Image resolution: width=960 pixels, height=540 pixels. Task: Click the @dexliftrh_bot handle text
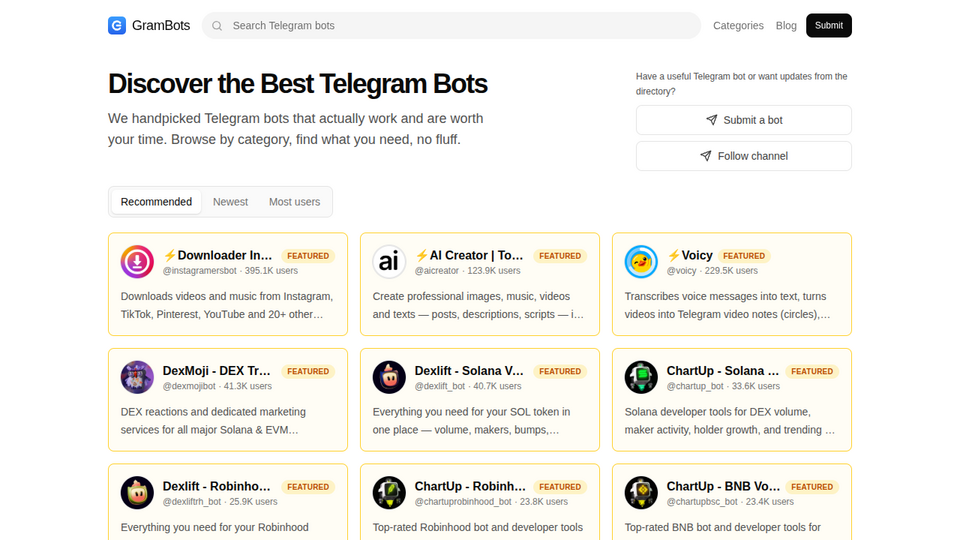(x=192, y=502)
